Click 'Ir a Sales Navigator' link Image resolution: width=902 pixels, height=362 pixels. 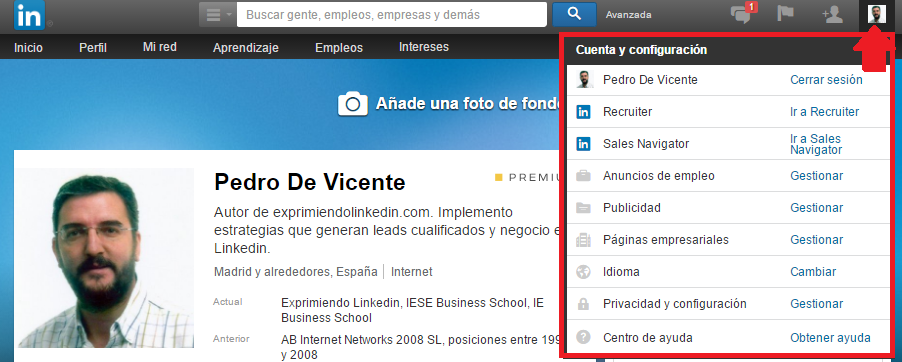pyautogui.click(x=816, y=144)
